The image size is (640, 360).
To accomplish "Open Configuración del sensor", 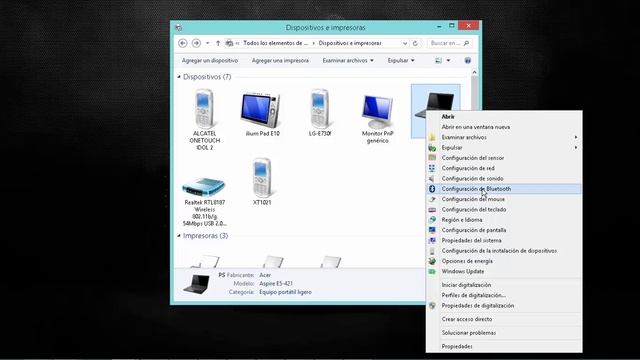I will [x=473, y=158].
